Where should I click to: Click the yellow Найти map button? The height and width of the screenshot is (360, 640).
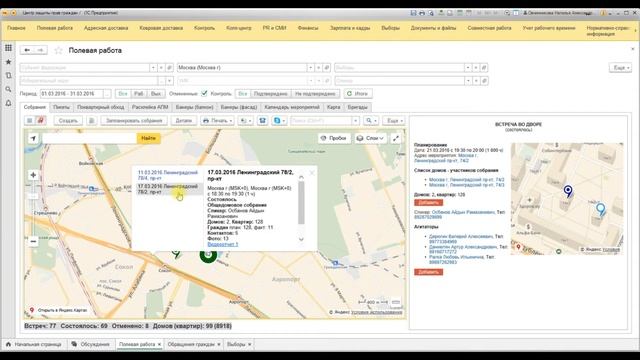pos(148,138)
